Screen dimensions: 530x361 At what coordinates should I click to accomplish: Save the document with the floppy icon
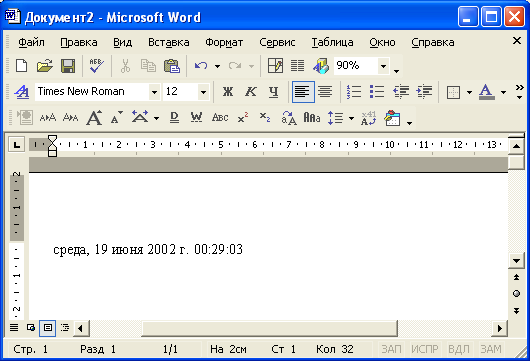(68, 66)
